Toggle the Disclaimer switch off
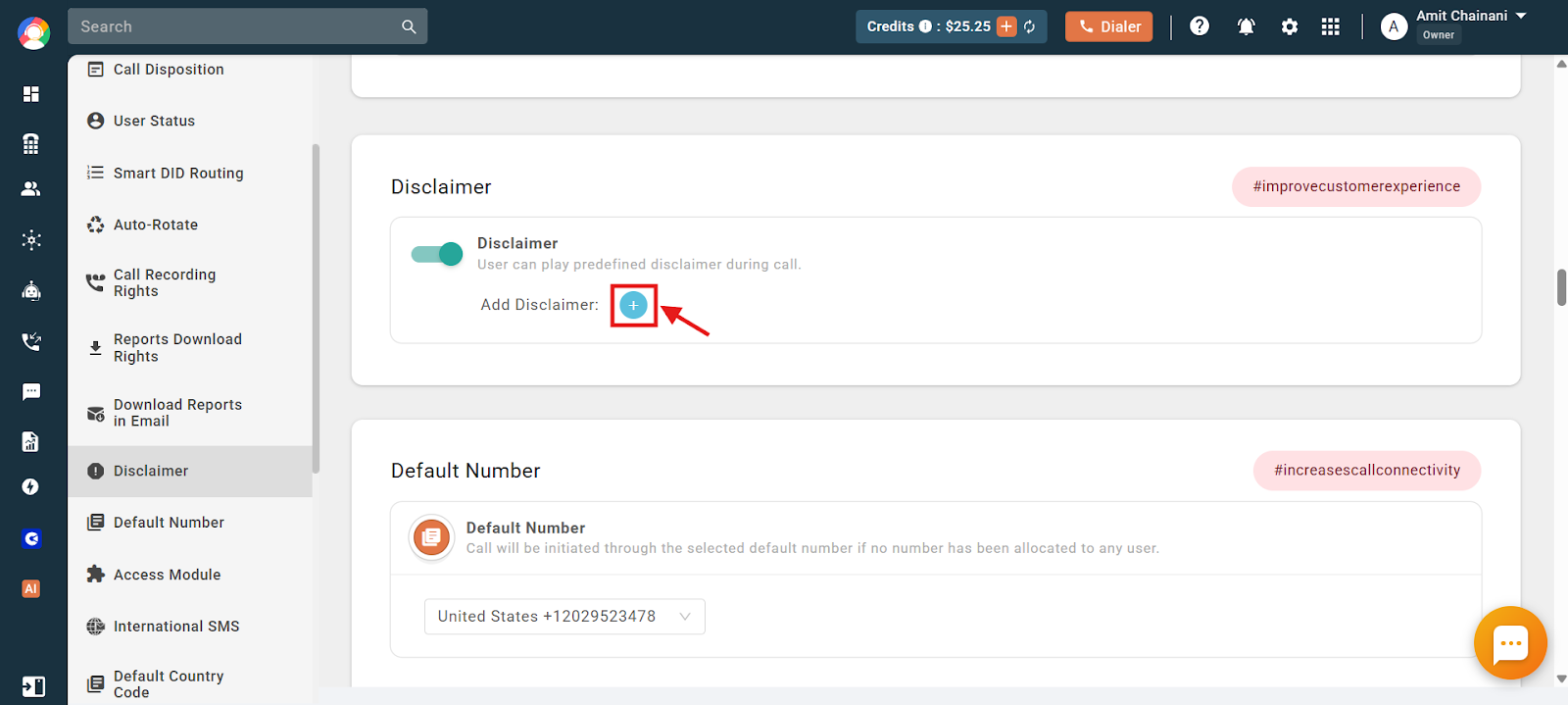Screen dimensions: 1568x705 click(437, 254)
